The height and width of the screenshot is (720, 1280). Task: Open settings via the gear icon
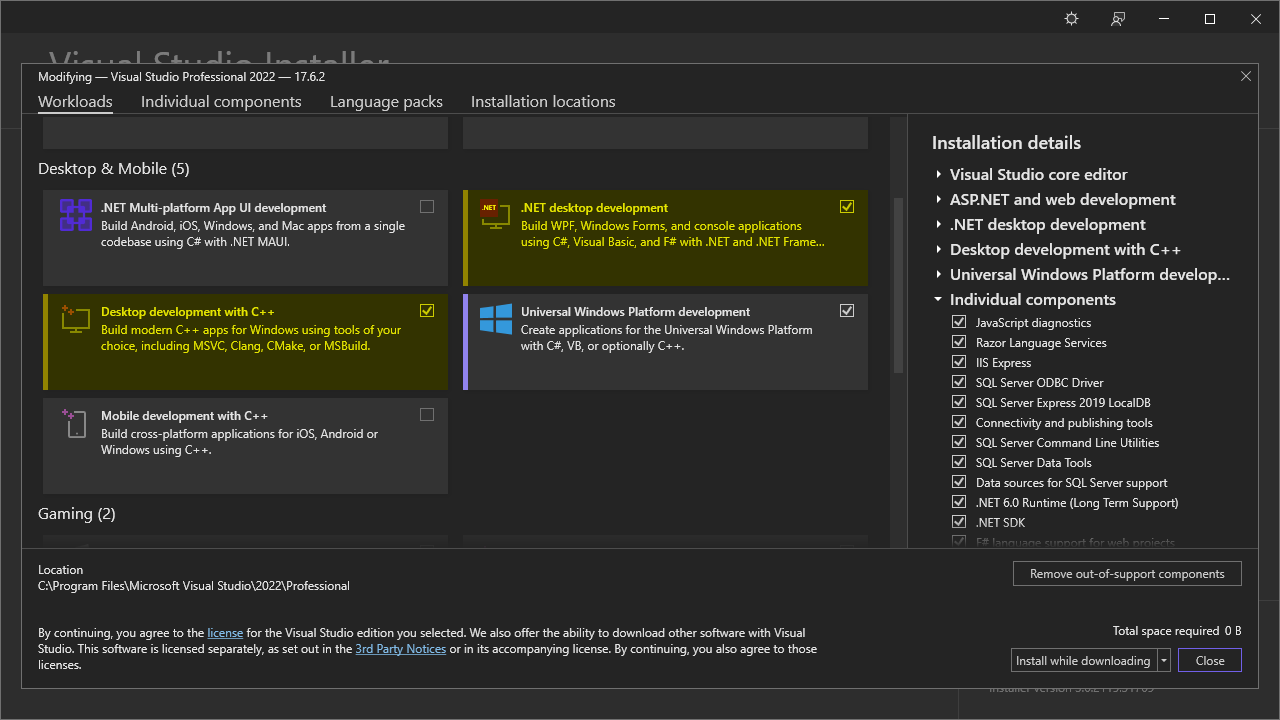pos(1071,19)
